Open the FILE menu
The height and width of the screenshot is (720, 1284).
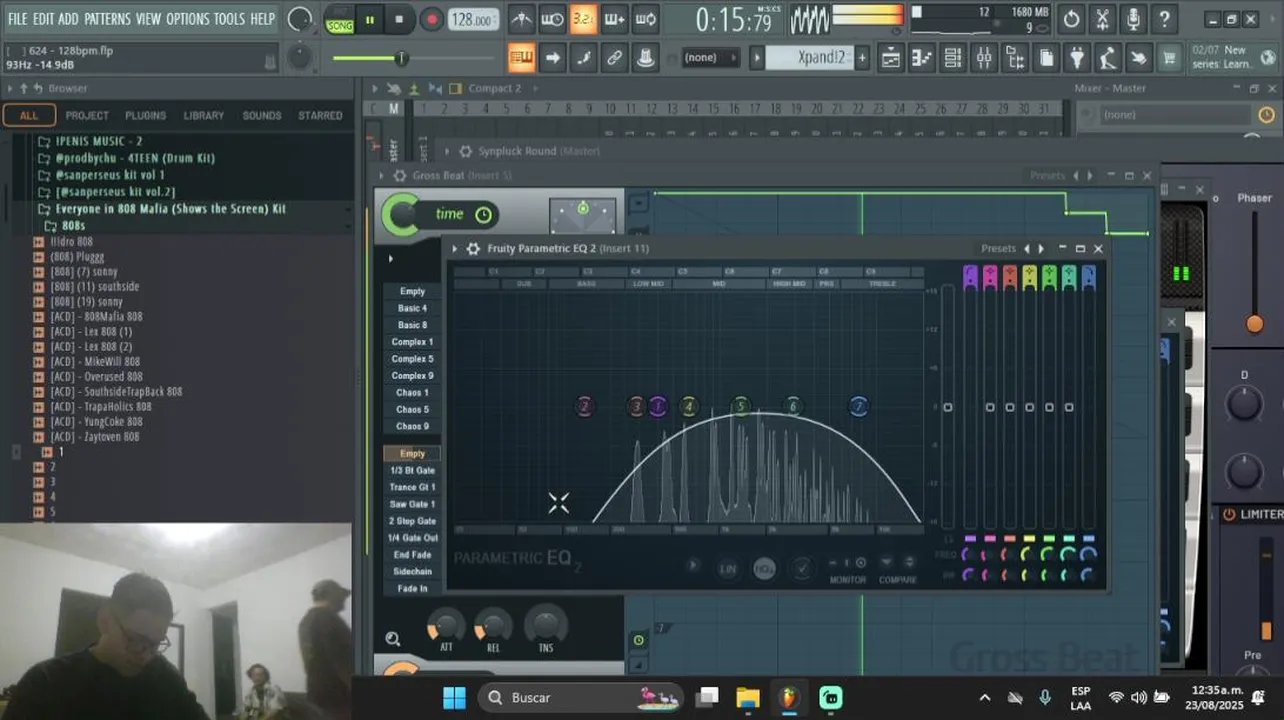click(17, 19)
